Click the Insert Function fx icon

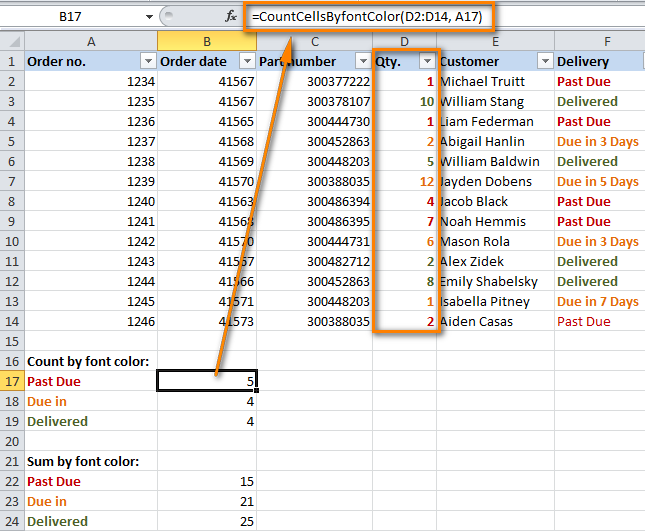pyautogui.click(x=230, y=17)
